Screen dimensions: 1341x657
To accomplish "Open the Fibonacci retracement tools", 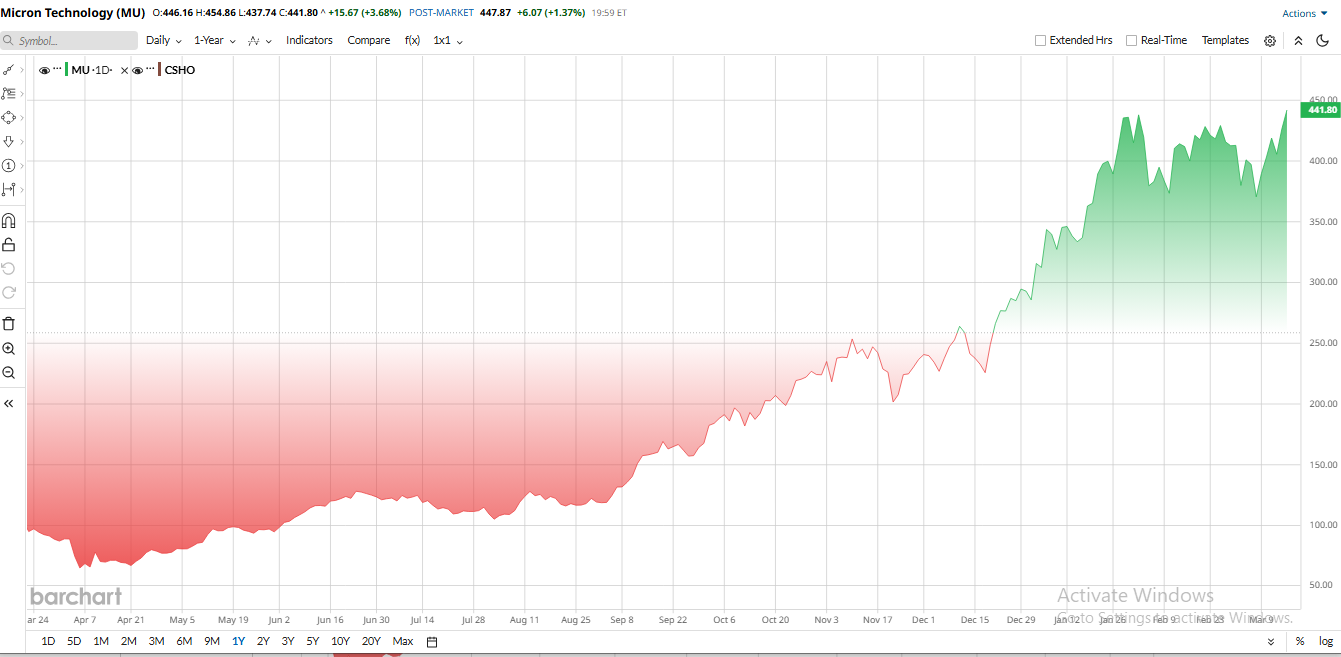I will click(x=8, y=93).
